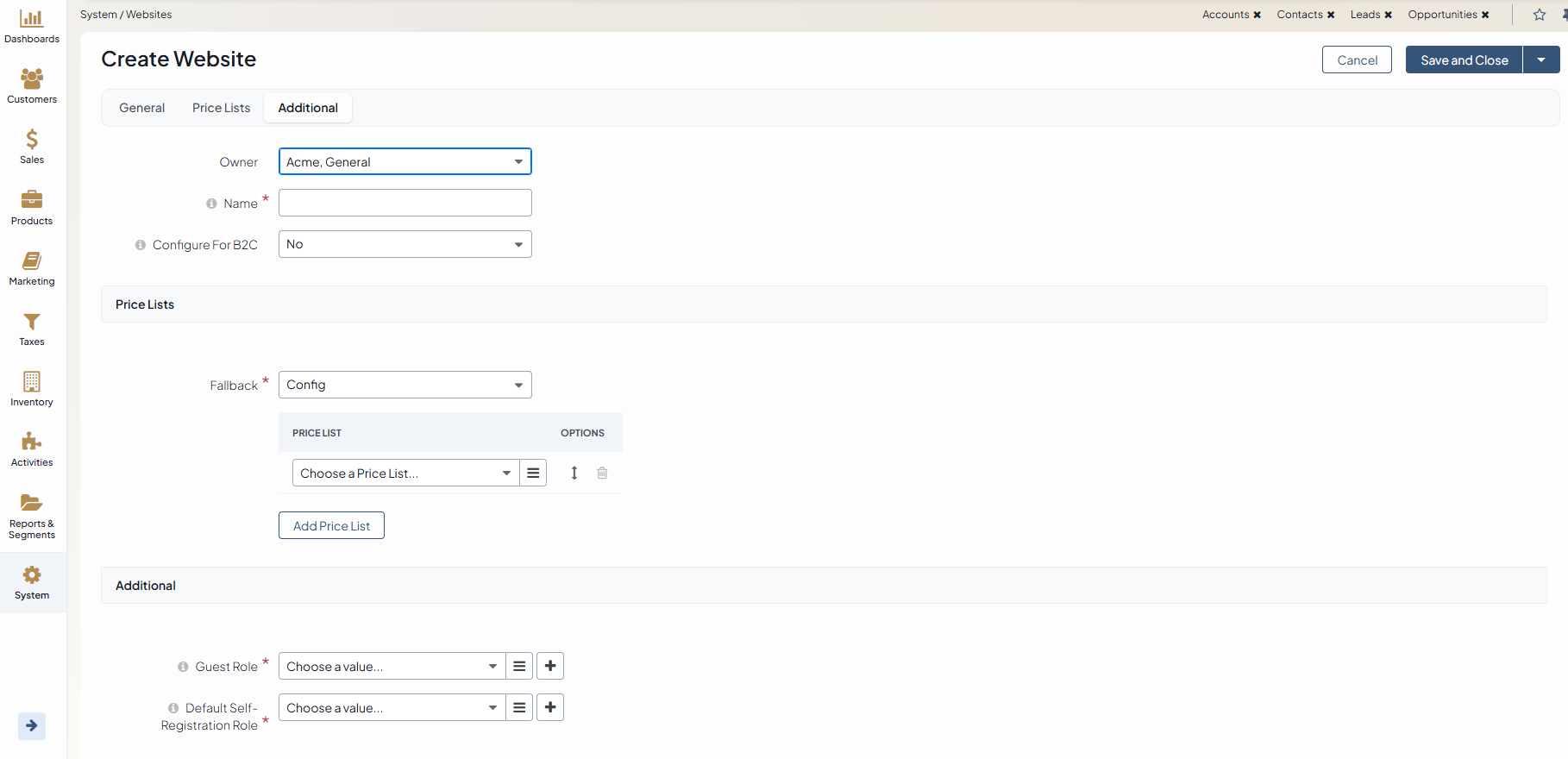
Task: Open the Fallback Config dropdown
Action: click(405, 385)
